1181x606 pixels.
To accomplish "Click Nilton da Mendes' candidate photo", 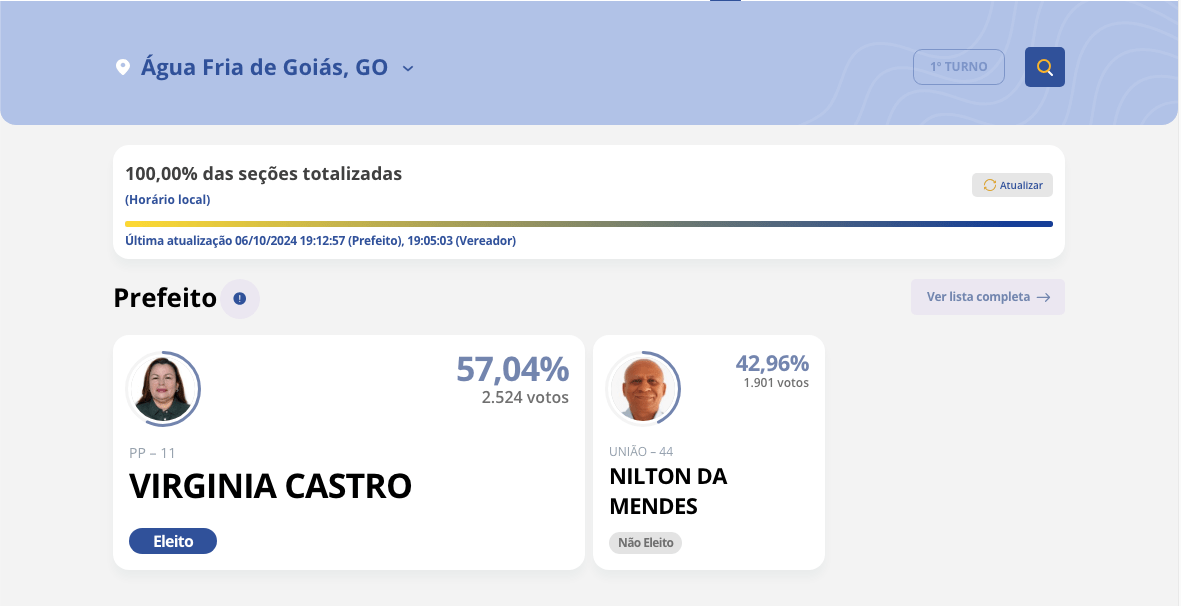I will coord(643,389).
